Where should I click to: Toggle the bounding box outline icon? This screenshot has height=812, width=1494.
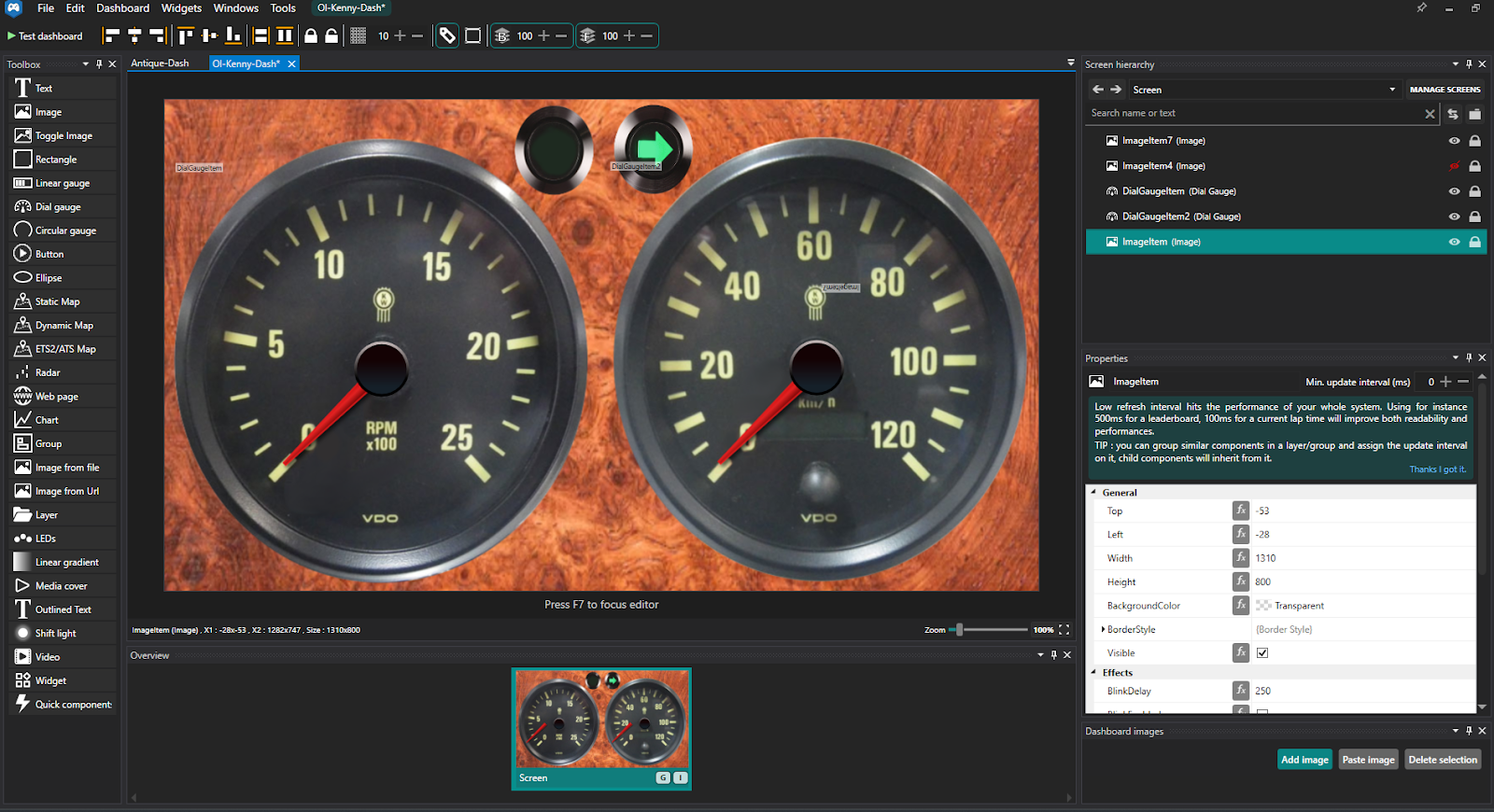tap(473, 36)
